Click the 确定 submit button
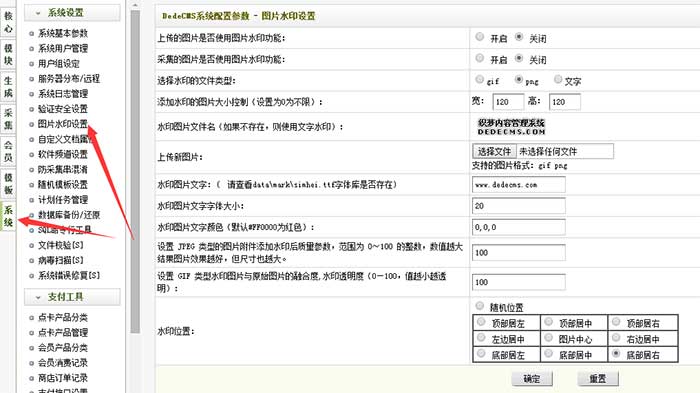700x393 pixels. click(x=532, y=379)
